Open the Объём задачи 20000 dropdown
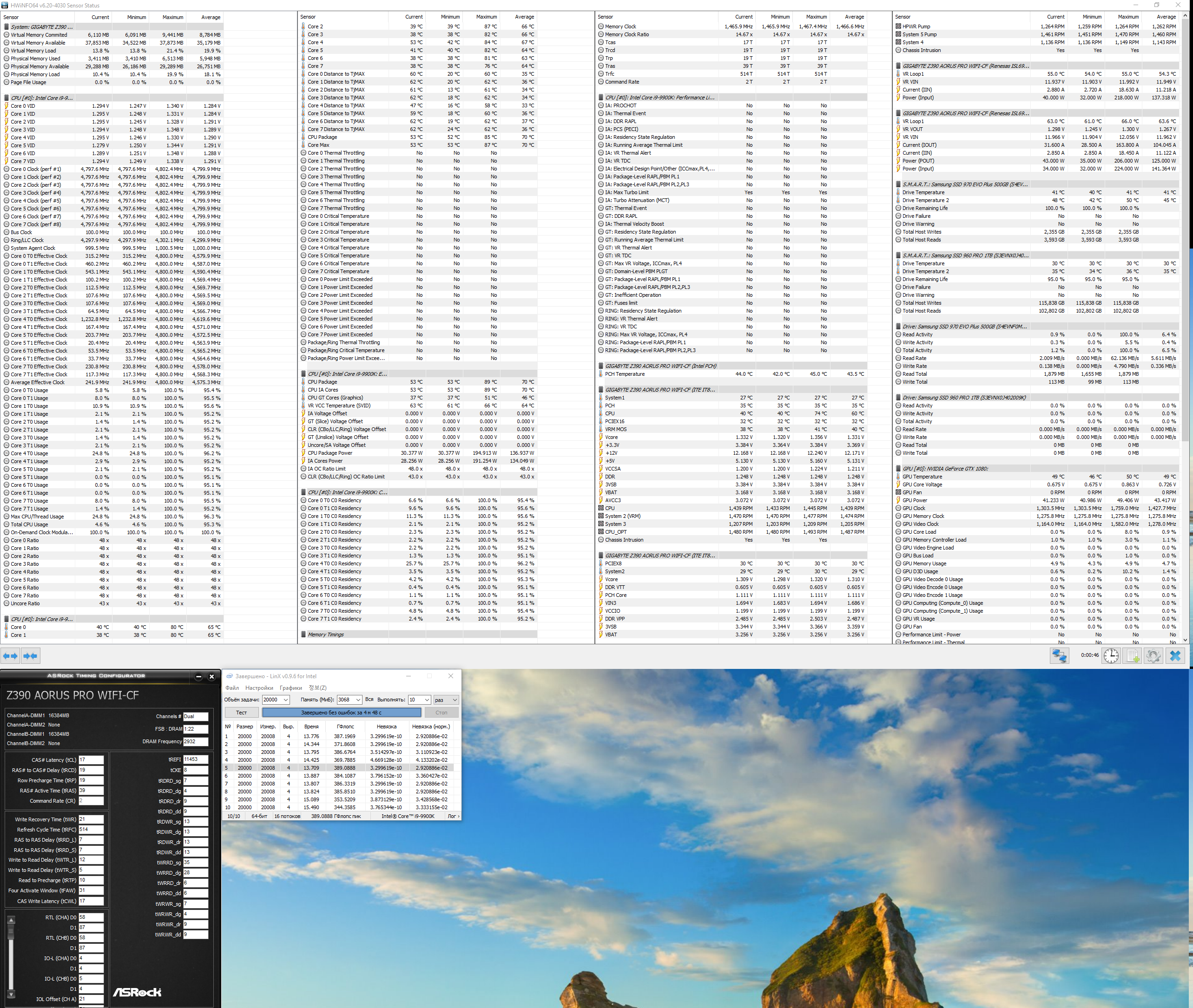This screenshot has height=1008, width=1193. click(285, 700)
